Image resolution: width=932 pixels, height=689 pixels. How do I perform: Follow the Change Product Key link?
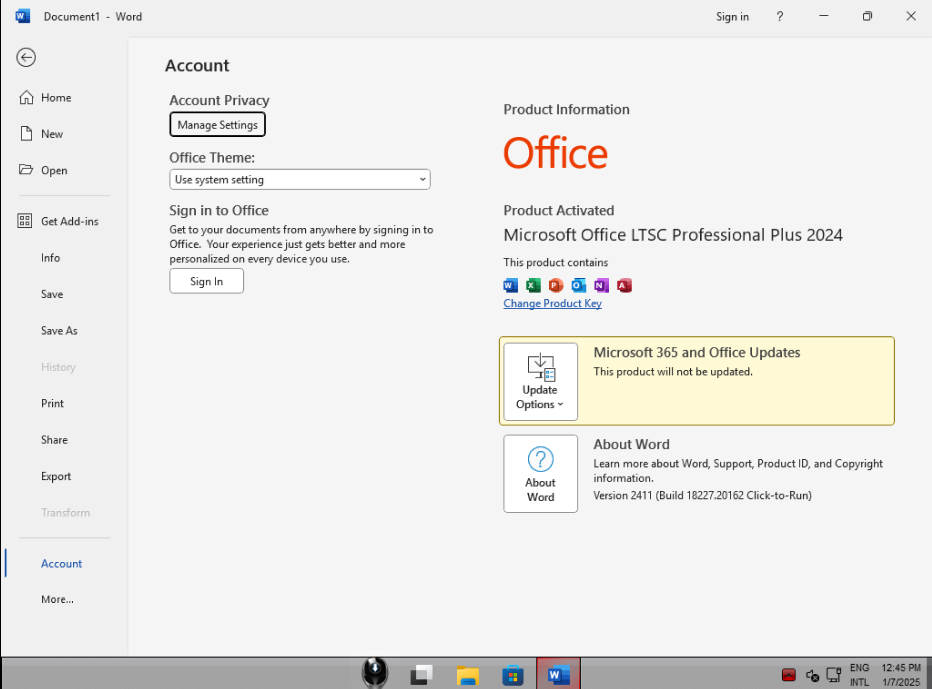(x=552, y=304)
